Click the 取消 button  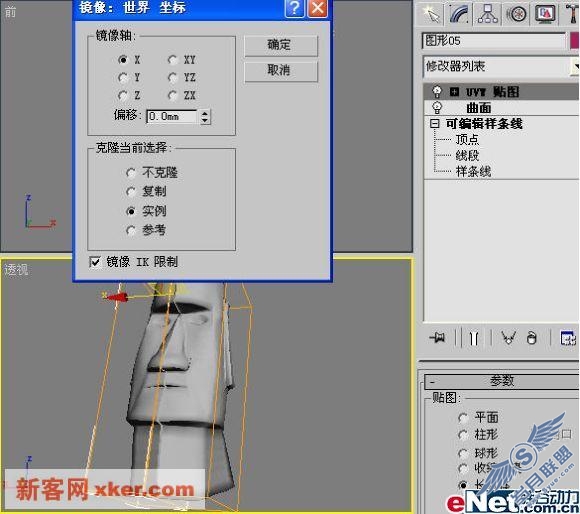click(x=281, y=71)
